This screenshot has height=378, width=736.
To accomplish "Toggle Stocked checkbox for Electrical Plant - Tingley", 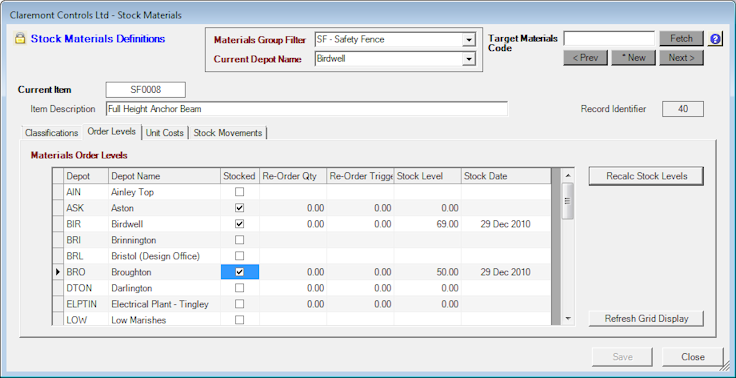I will tap(239, 304).
